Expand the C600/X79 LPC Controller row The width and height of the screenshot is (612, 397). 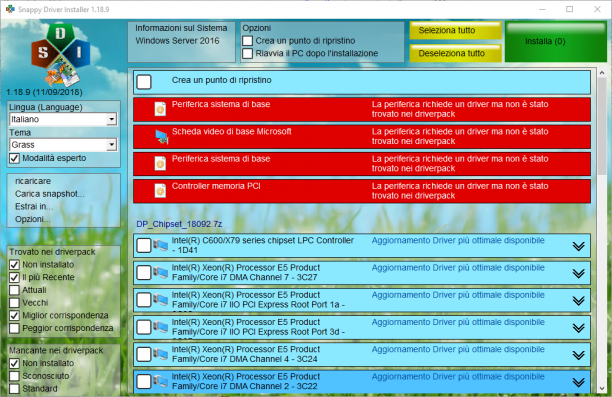pos(578,246)
